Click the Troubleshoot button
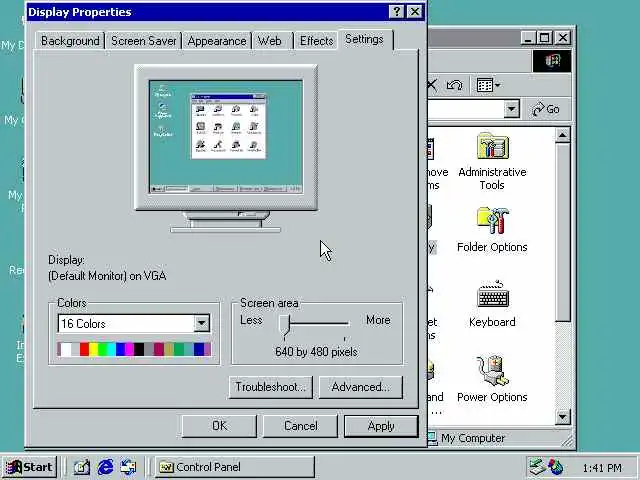 (271, 387)
